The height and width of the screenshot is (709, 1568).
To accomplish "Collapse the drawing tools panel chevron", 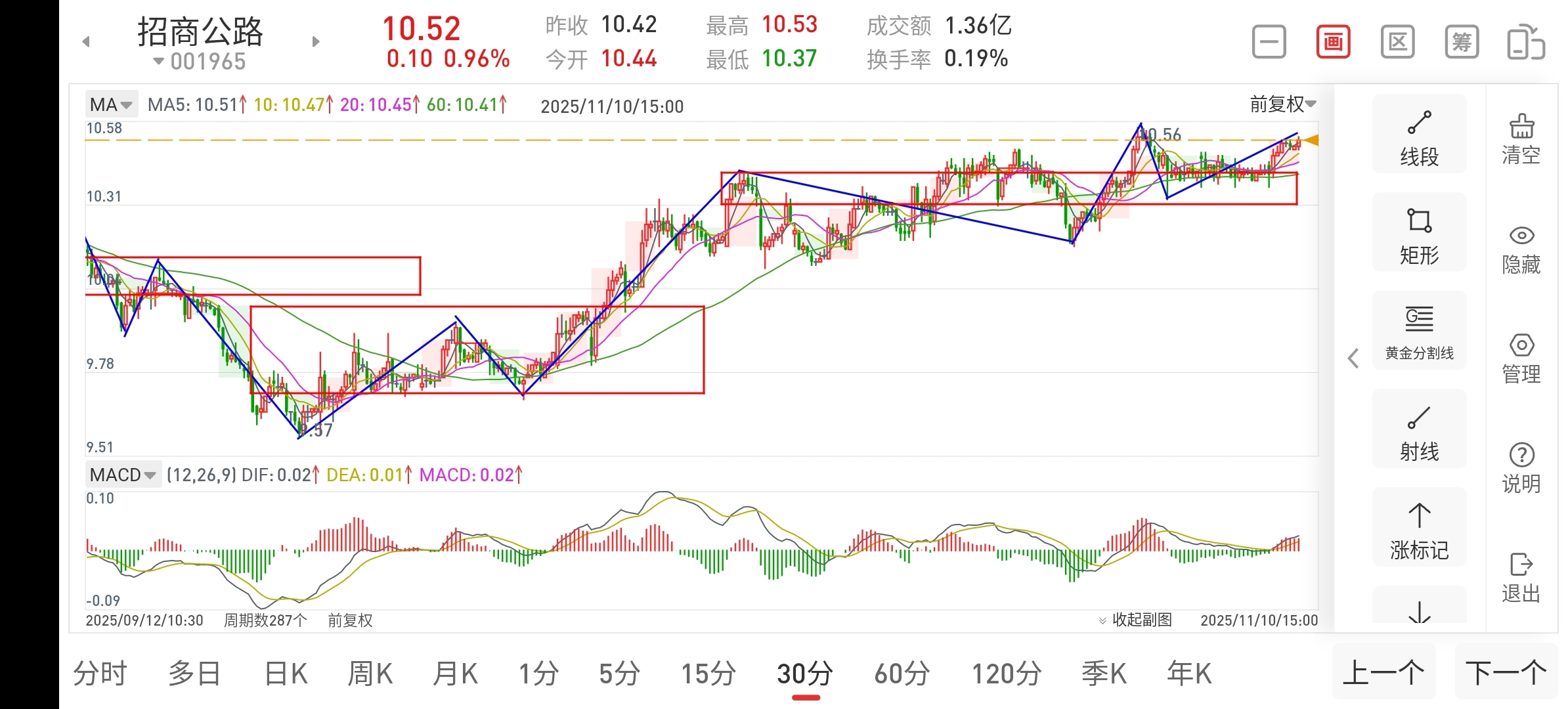I will click(1353, 358).
